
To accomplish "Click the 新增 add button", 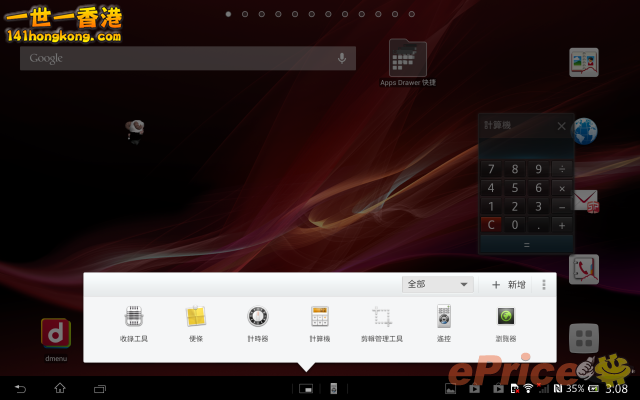I will (x=509, y=285).
